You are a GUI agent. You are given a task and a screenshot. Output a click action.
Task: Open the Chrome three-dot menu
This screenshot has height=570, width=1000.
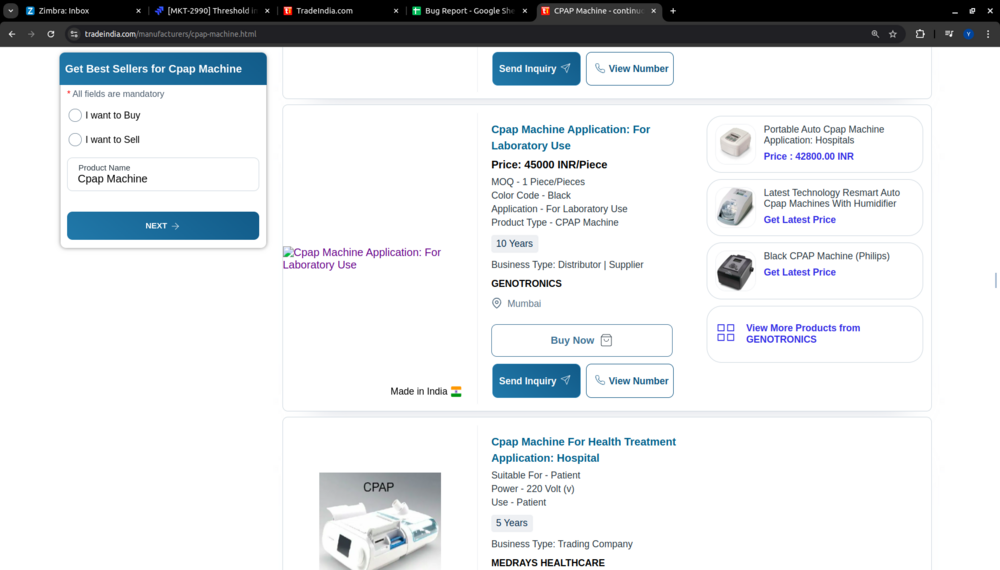(987, 34)
